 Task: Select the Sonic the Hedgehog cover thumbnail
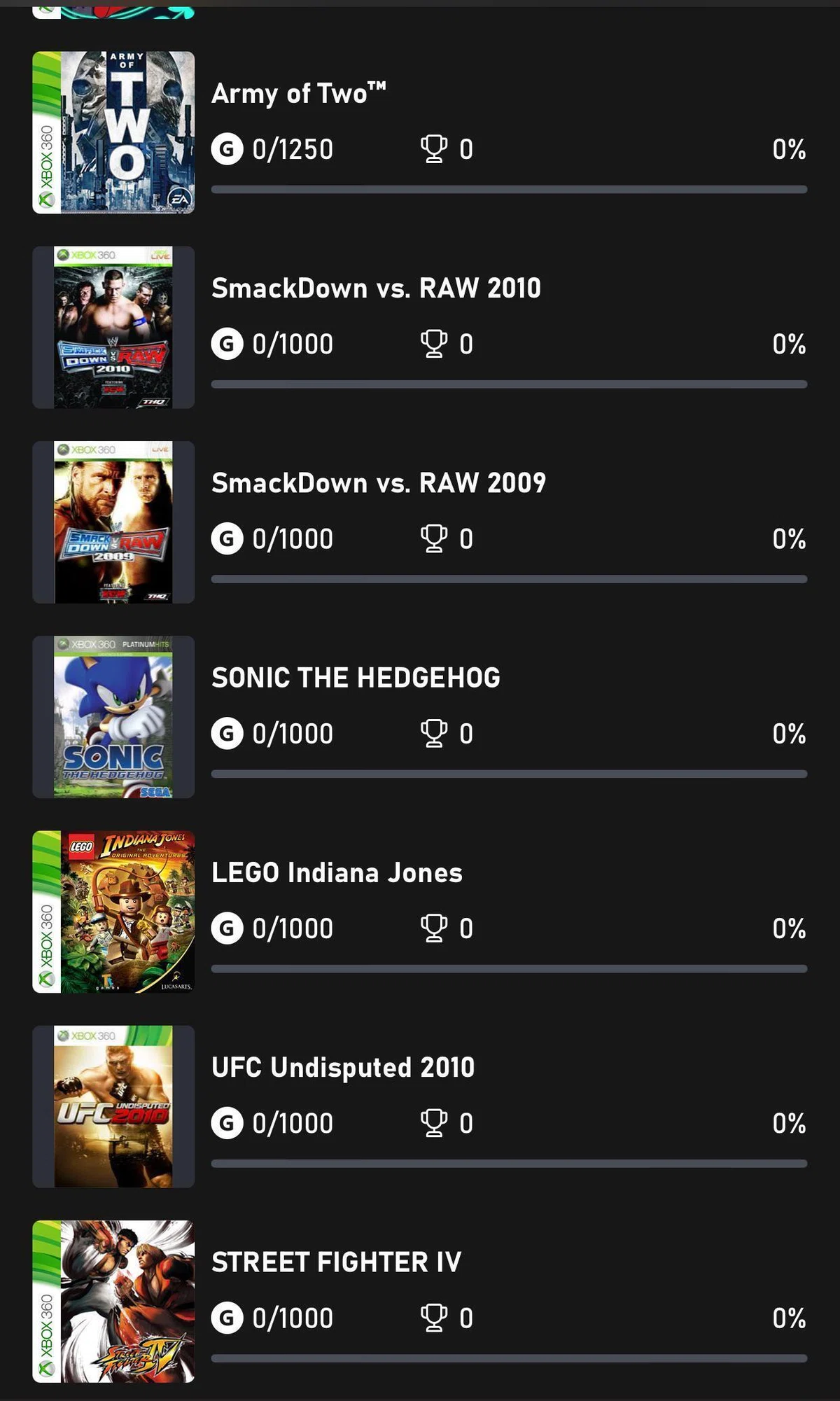(113, 717)
